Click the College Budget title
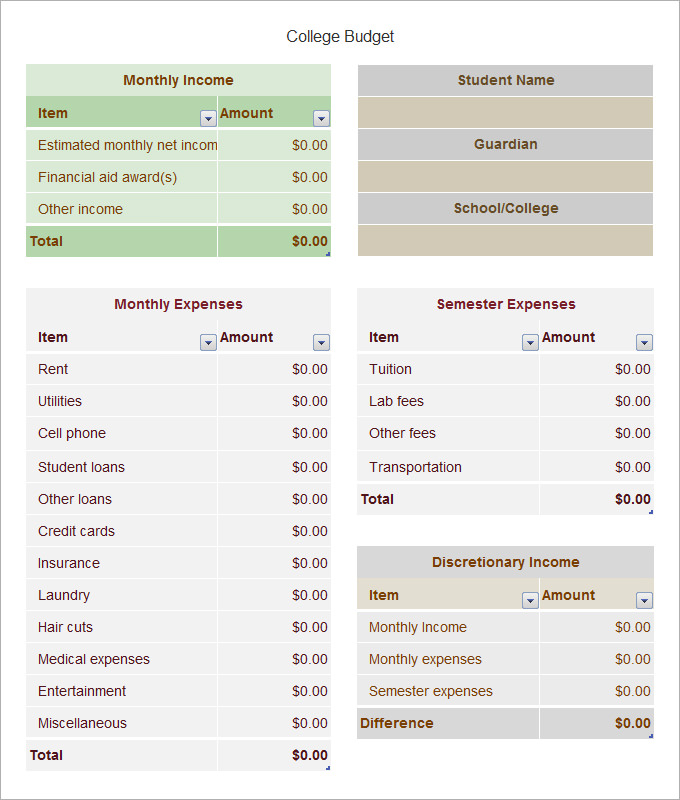Viewport: 680px width, 800px height. pyautogui.click(x=339, y=36)
